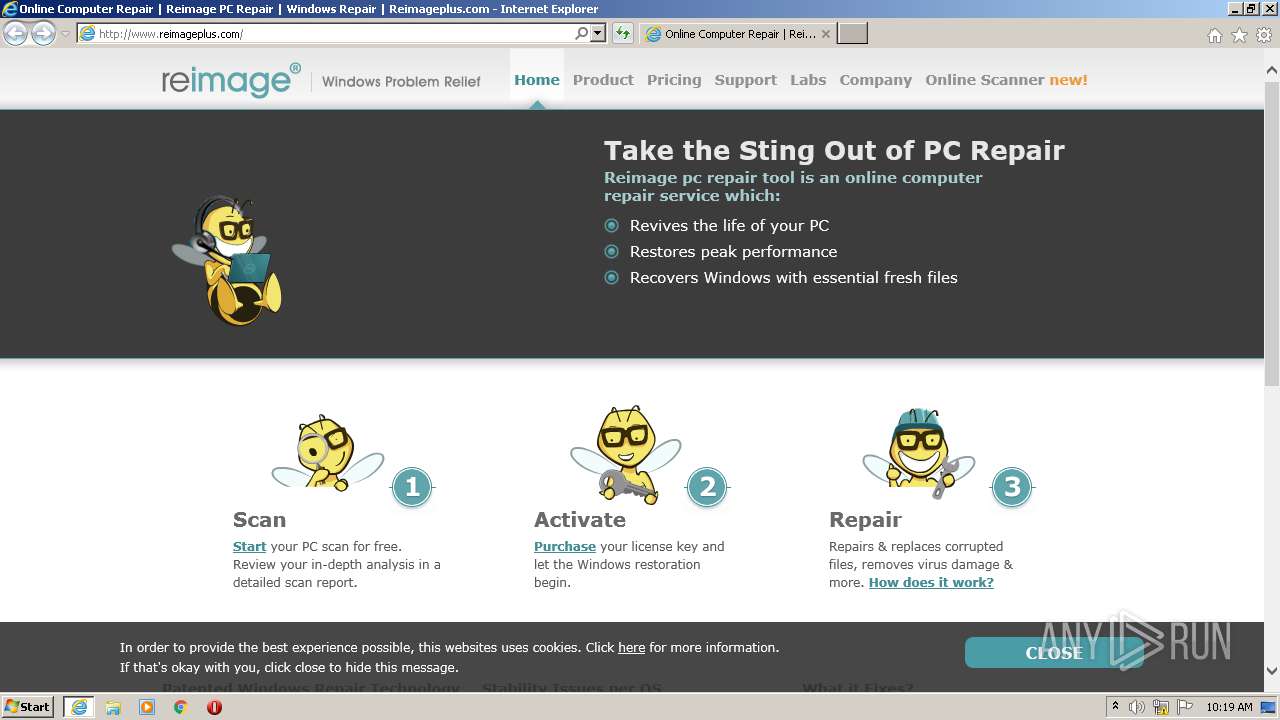Open media player taskbar icon

point(147,707)
